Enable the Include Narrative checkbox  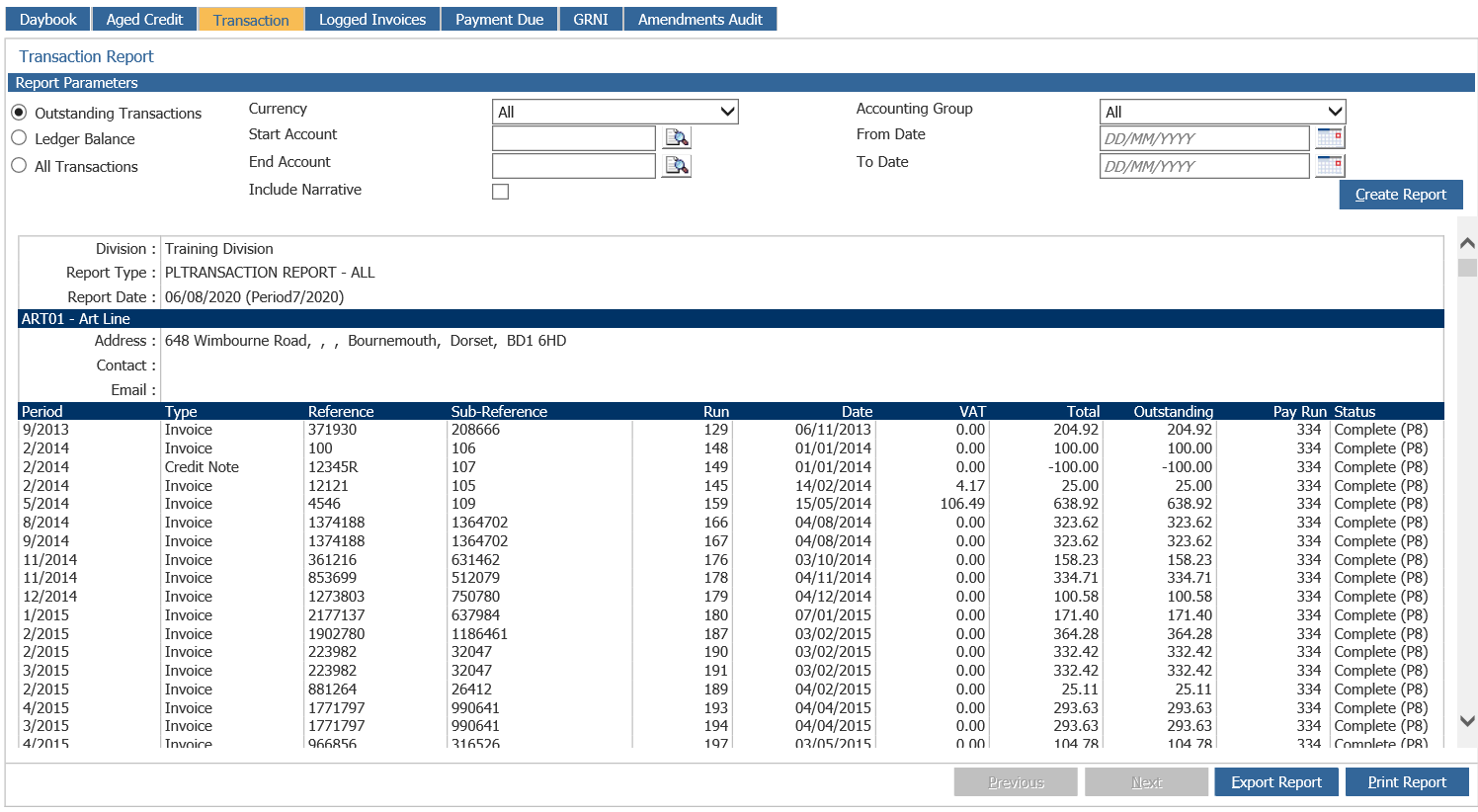[x=500, y=191]
